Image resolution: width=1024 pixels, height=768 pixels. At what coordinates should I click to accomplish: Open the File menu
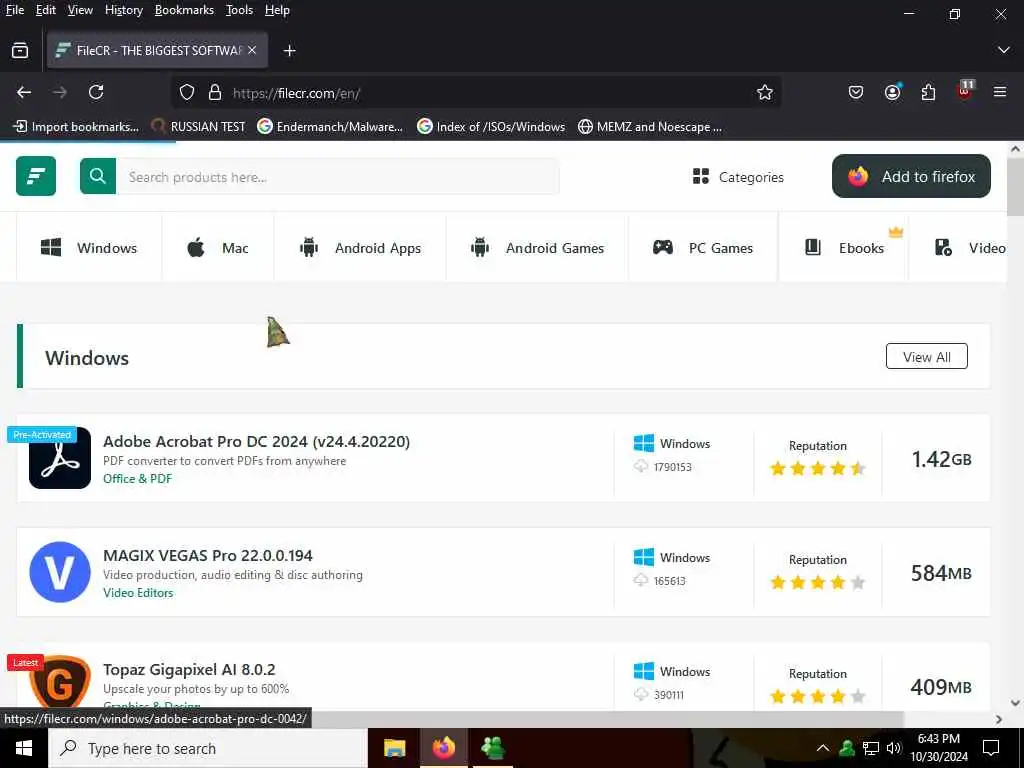[x=15, y=10]
